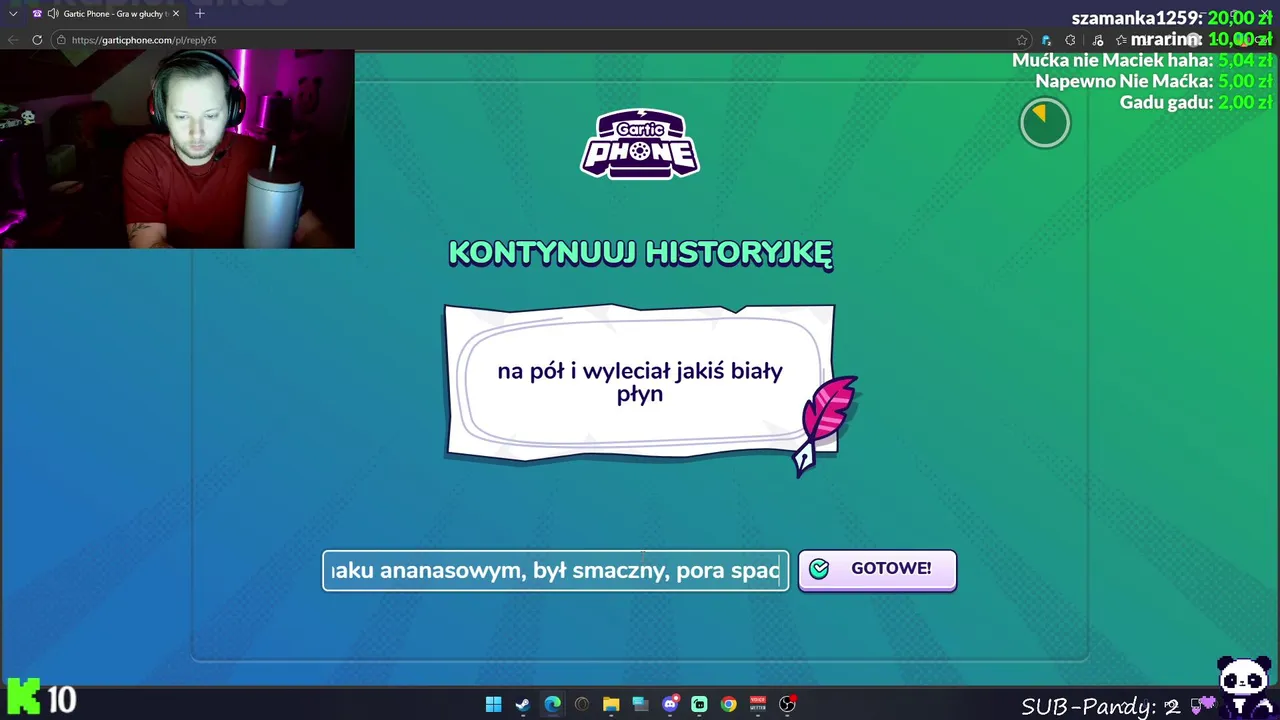Open the dark ring app on taskbar
This screenshot has width=1280, height=720.
[581, 705]
